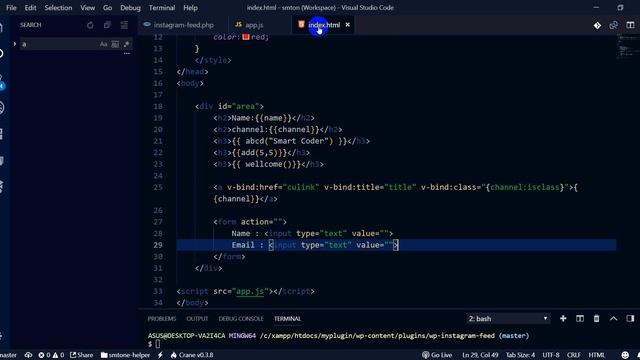Open the Go menu

click(107, 8)
